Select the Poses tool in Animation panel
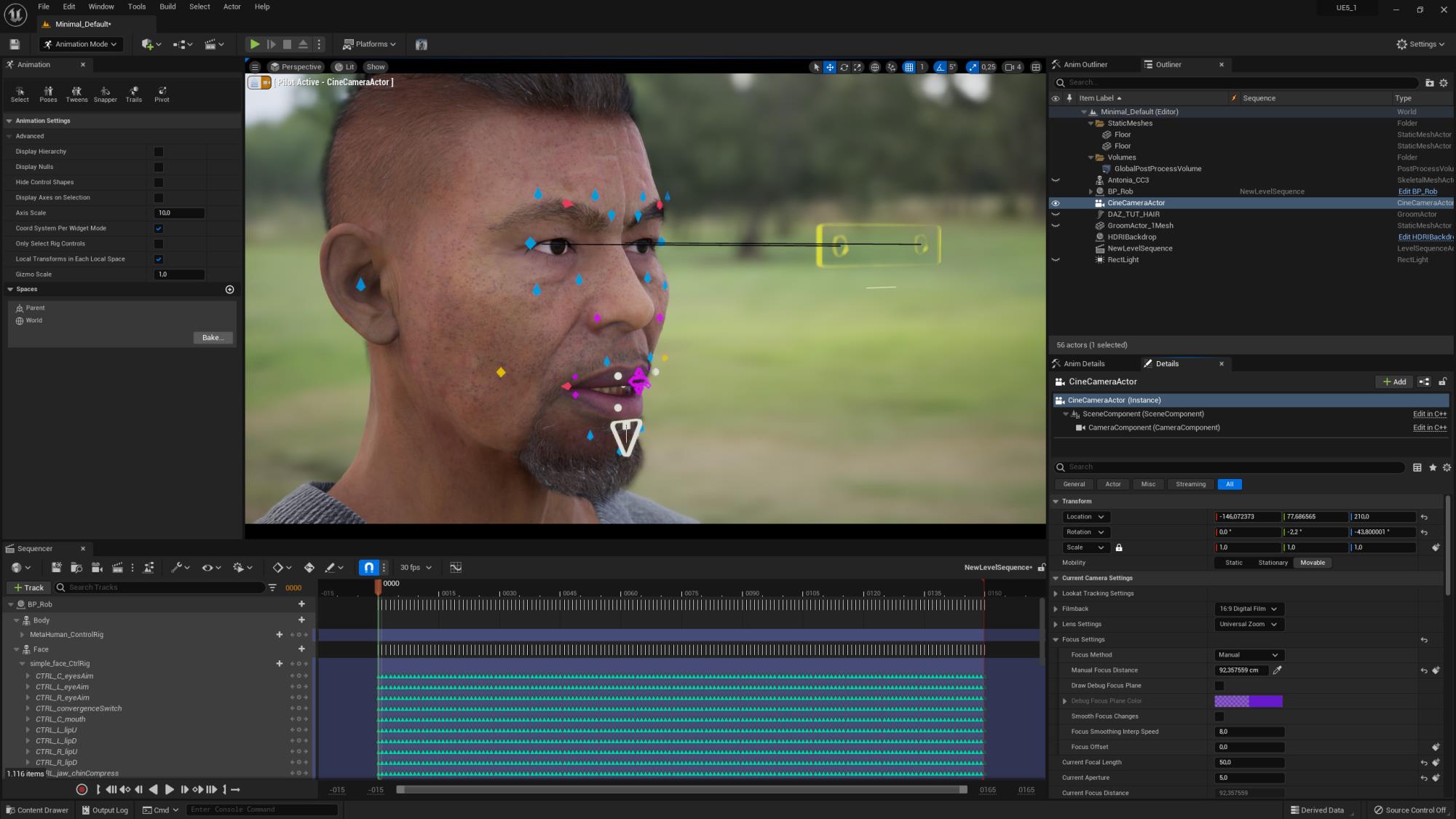 (x=48, y=94)
